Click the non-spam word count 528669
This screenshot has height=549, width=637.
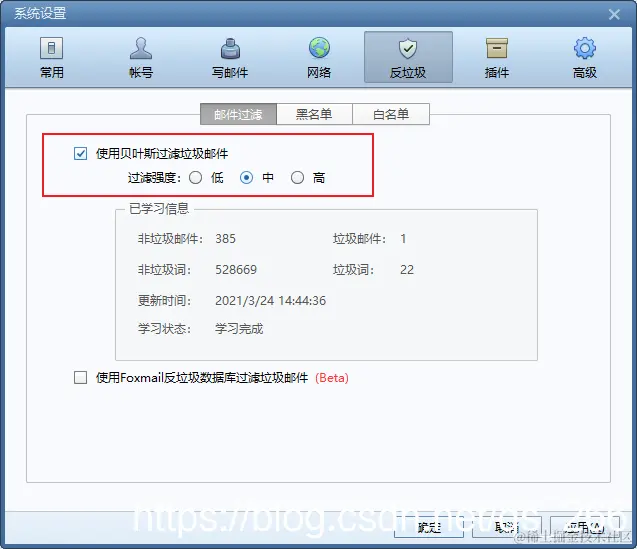(236, 269)
